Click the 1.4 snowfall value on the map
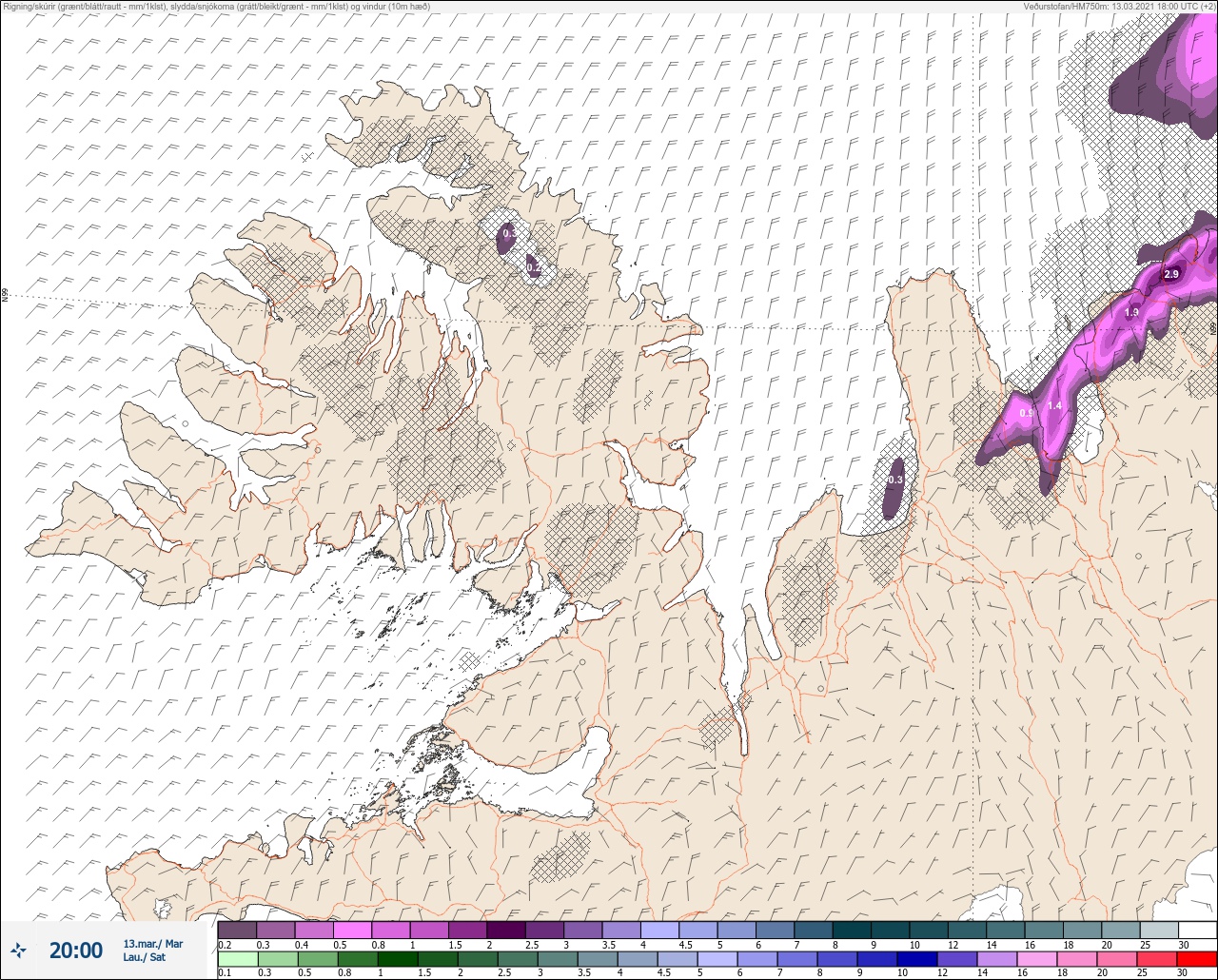Image resolution: width=1218 pixels, height=980 pixels. [x=1054, y=405]
